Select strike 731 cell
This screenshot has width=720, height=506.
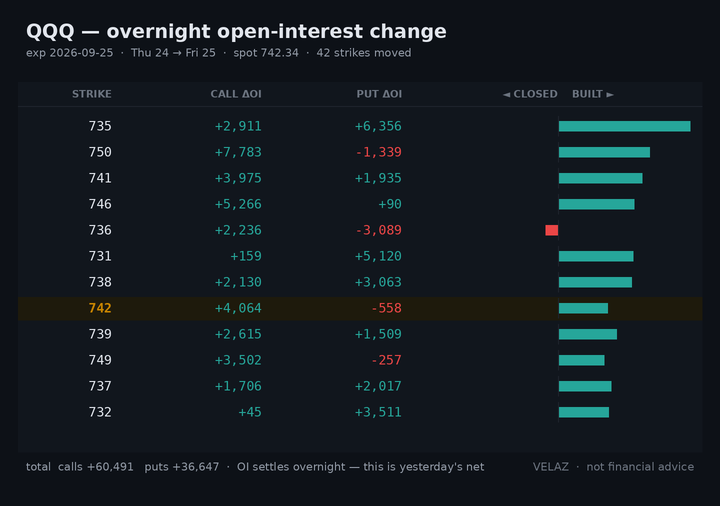point(100,256)
